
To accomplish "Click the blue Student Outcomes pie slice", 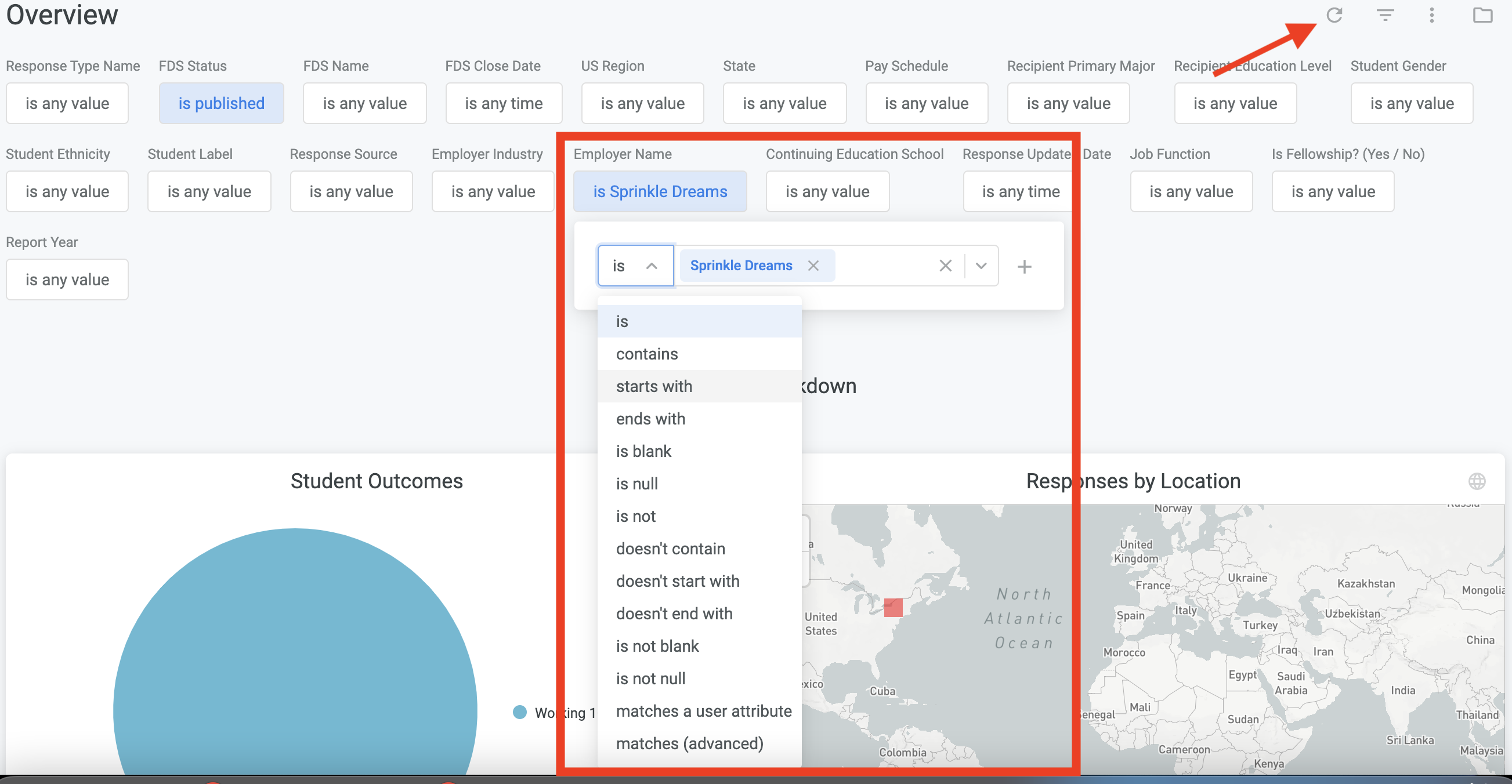I will point(295,651).
